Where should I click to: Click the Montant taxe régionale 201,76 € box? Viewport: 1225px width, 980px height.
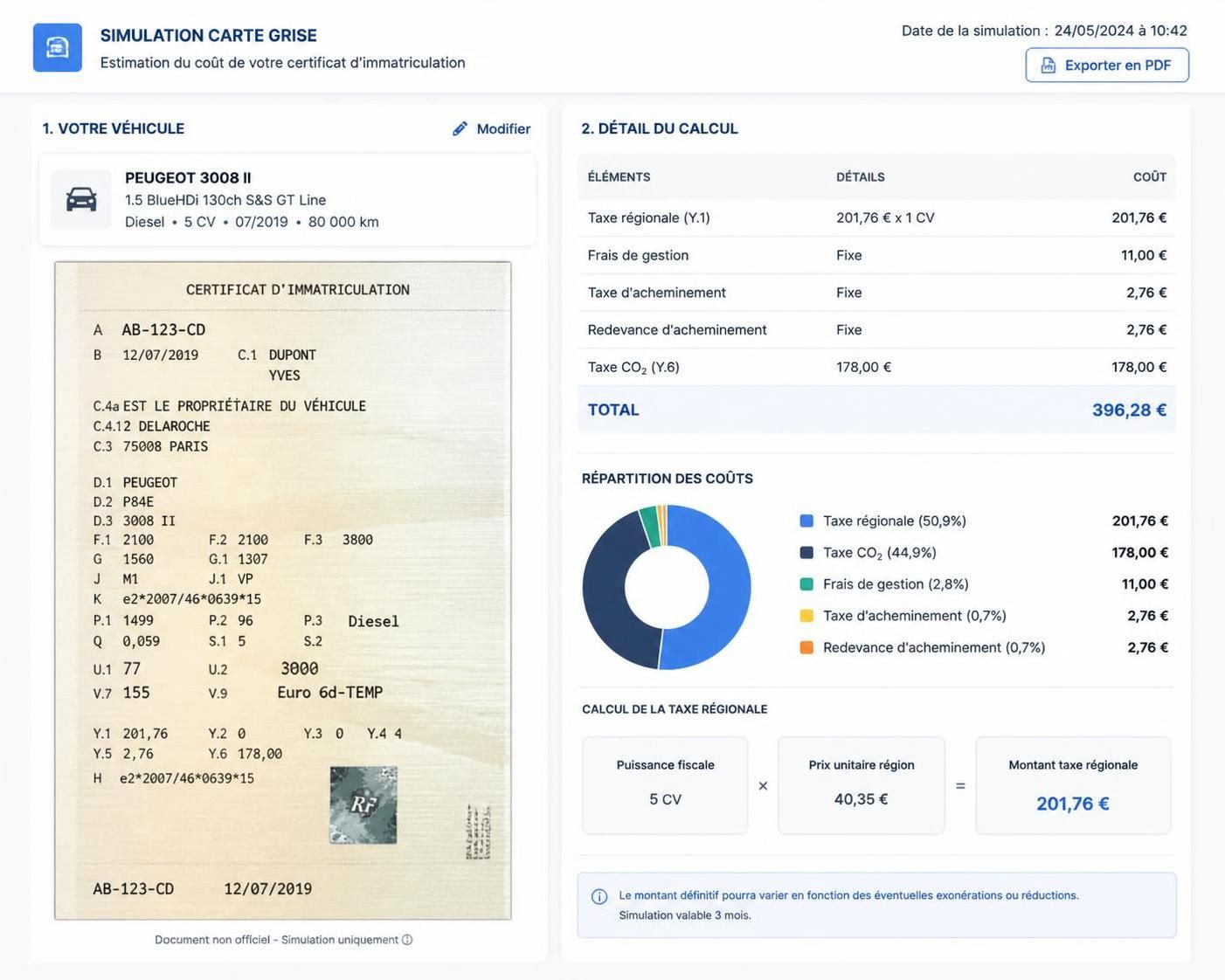1073,785
